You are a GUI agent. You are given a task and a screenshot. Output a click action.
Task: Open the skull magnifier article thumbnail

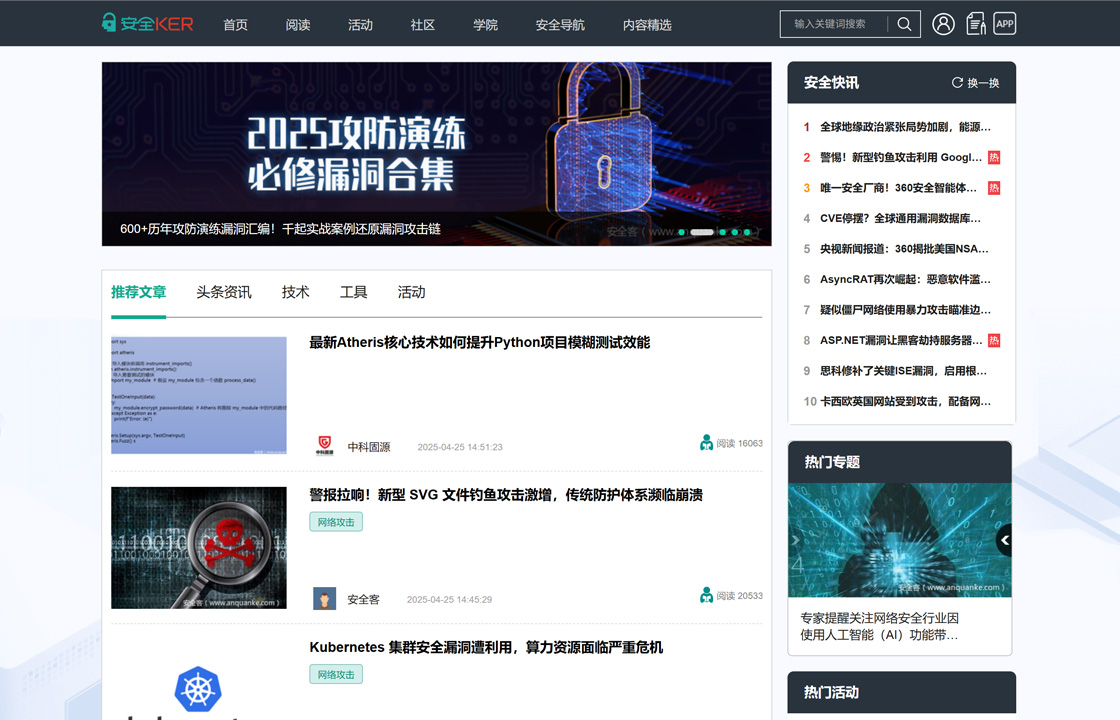tap(199, 548)
